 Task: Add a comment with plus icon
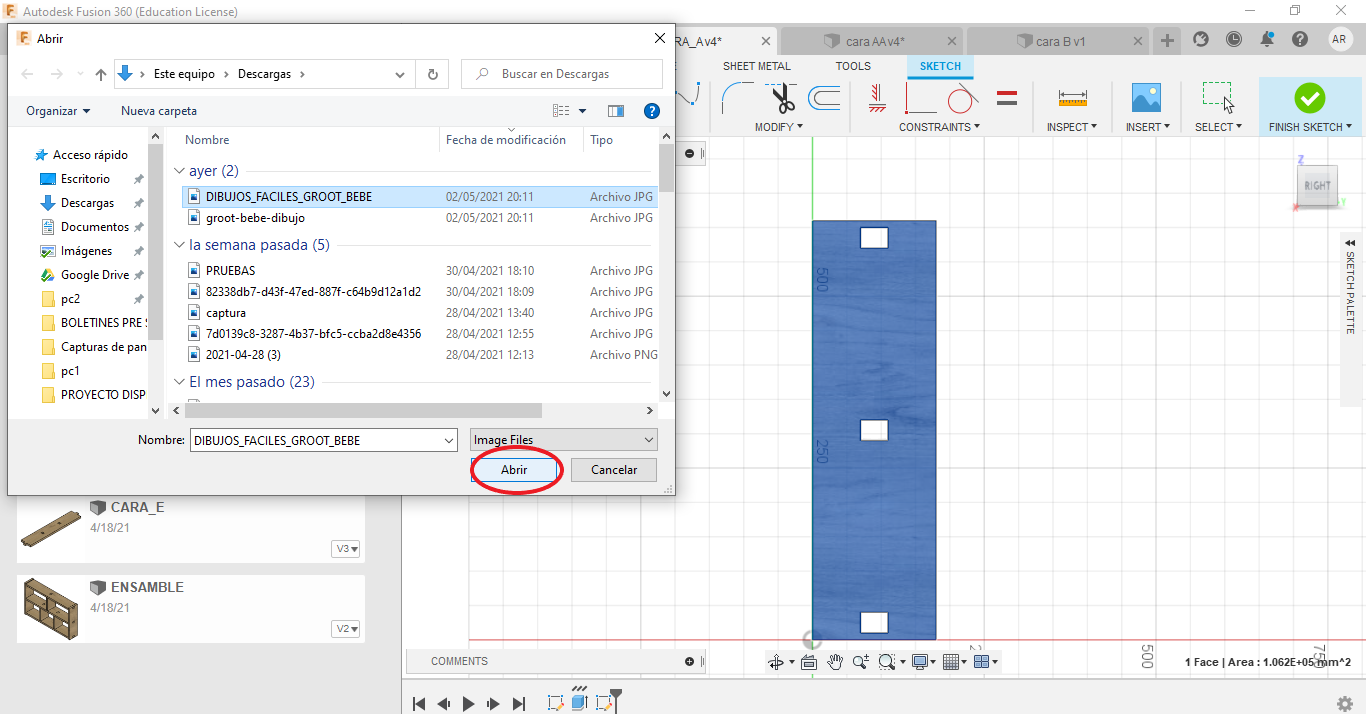tap(689, 661)
